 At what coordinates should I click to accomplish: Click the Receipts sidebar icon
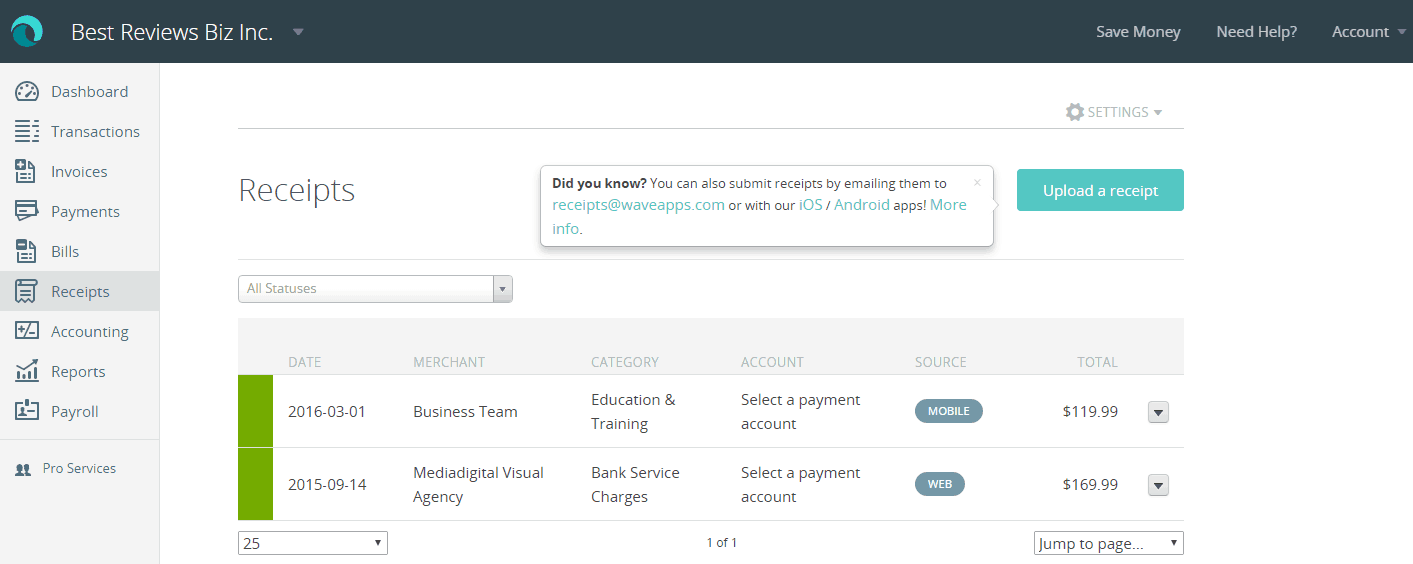[27, 291]
